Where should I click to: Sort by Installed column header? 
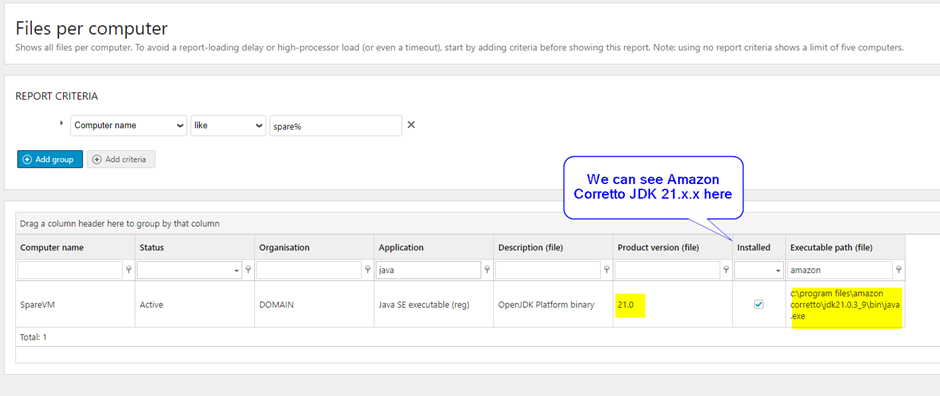(759, 247)
